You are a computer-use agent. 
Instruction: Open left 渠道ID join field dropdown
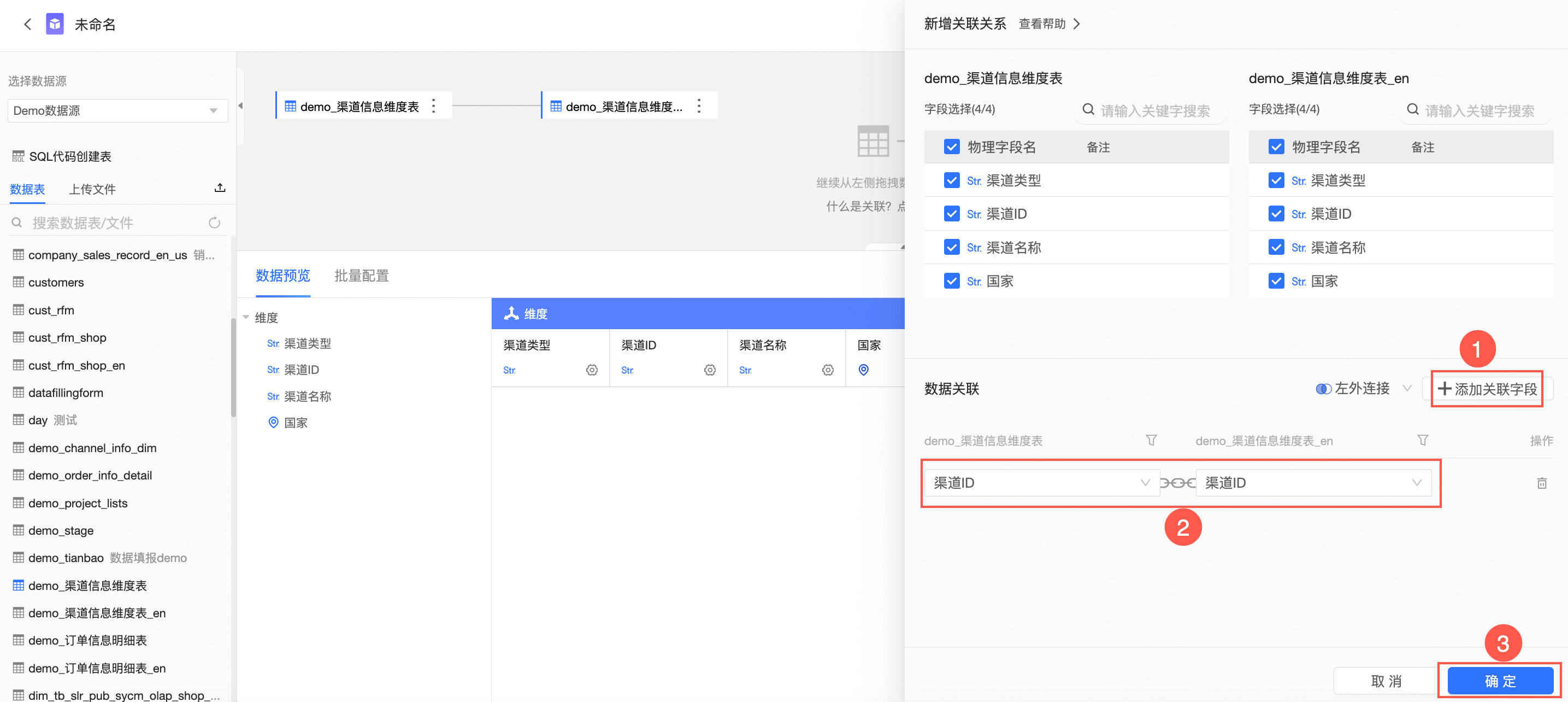point(1041,483)
